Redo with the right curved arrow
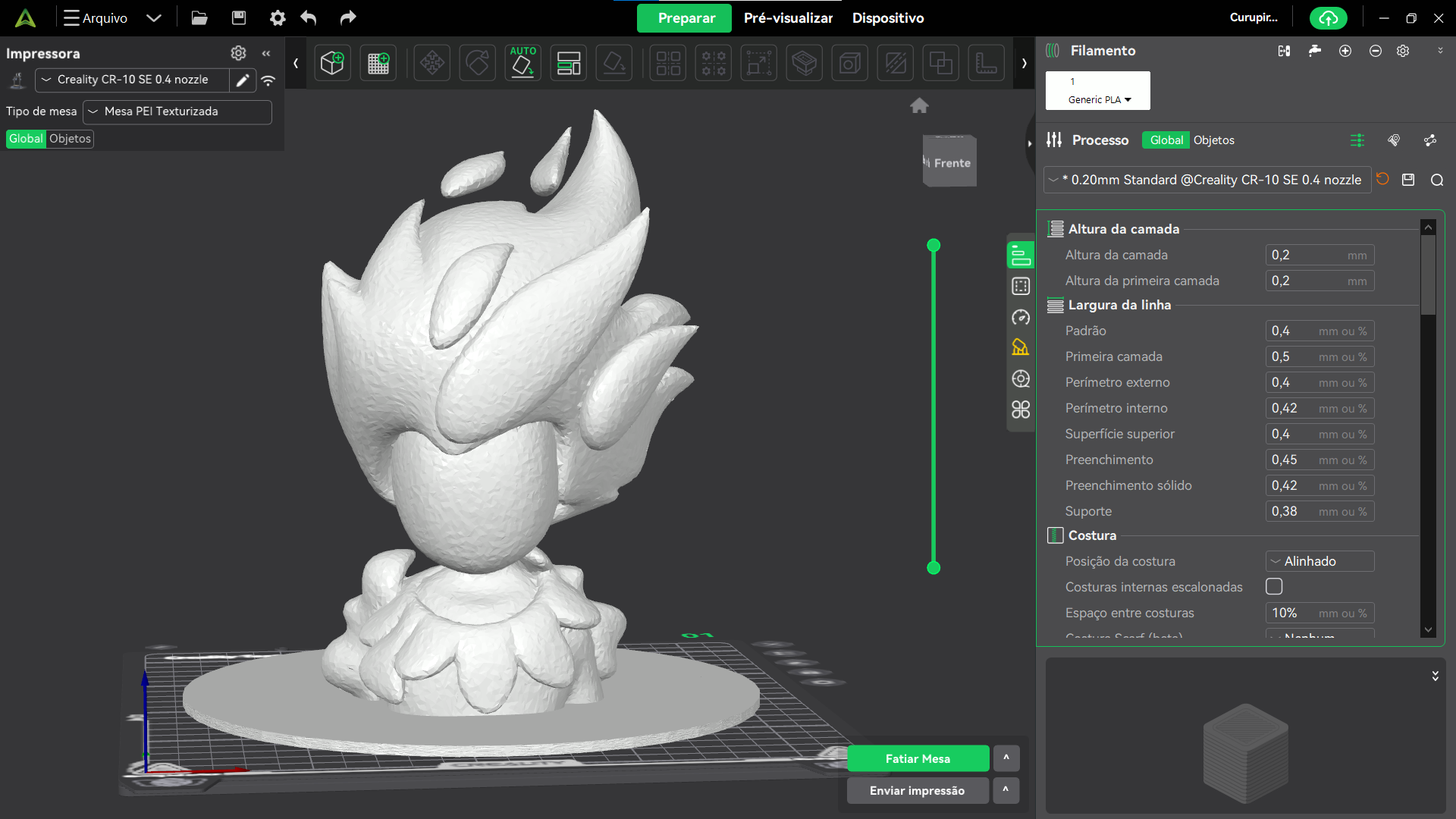 pos(347,18)
